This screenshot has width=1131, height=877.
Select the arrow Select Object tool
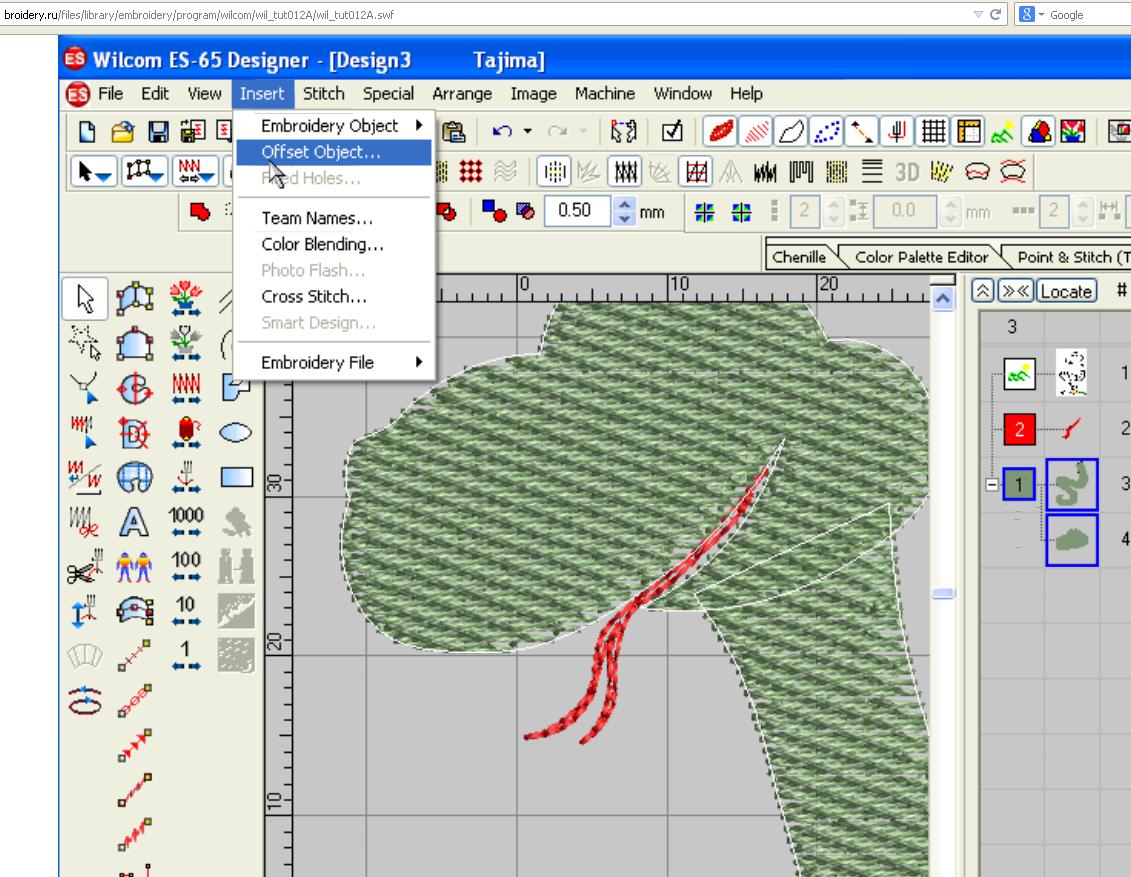85,298
